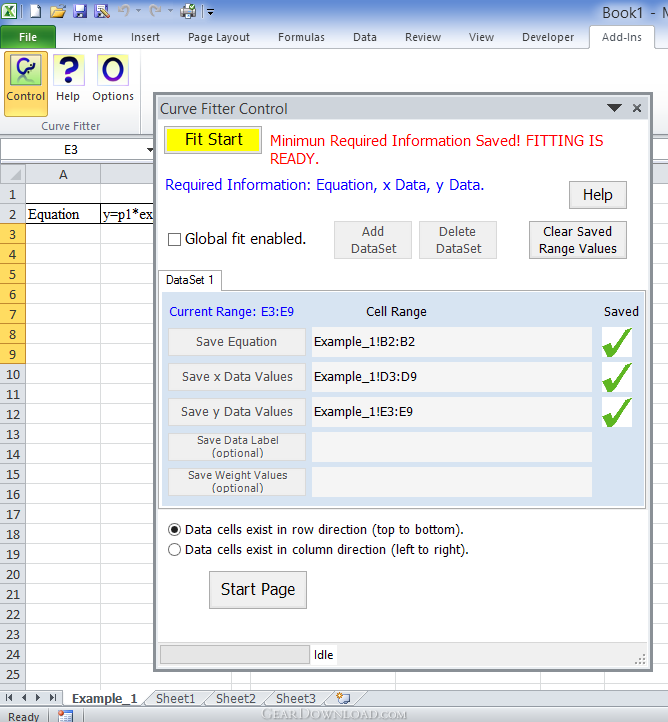Expand the undo history dropdown
668x722 pixels.
pos(139,11)
